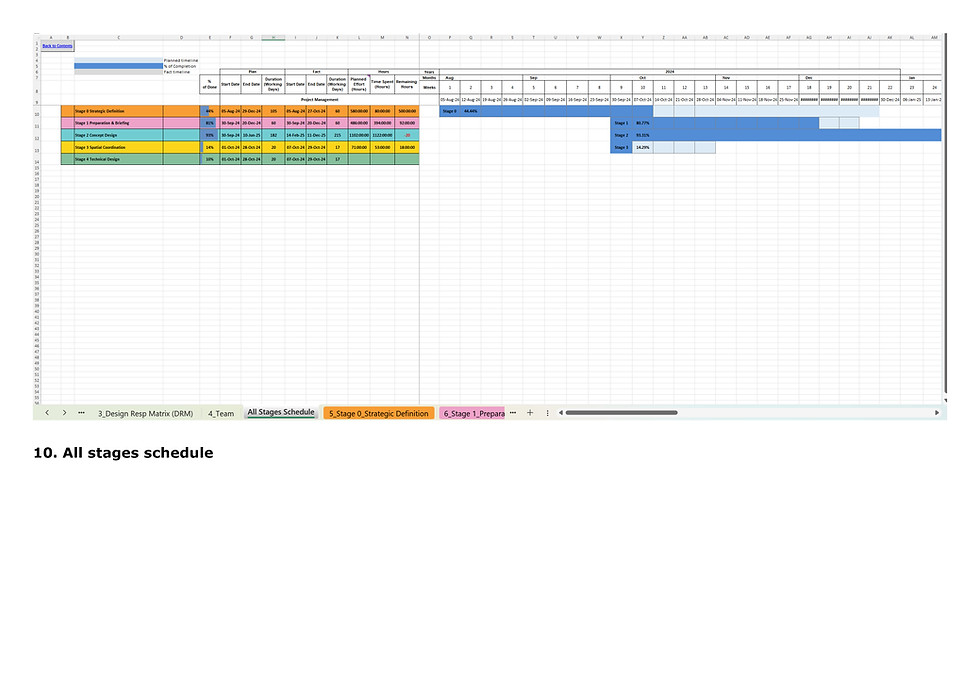Open the pink 6_Stage 1_Prepara tab
980x693 pixels.
[474, 414]
